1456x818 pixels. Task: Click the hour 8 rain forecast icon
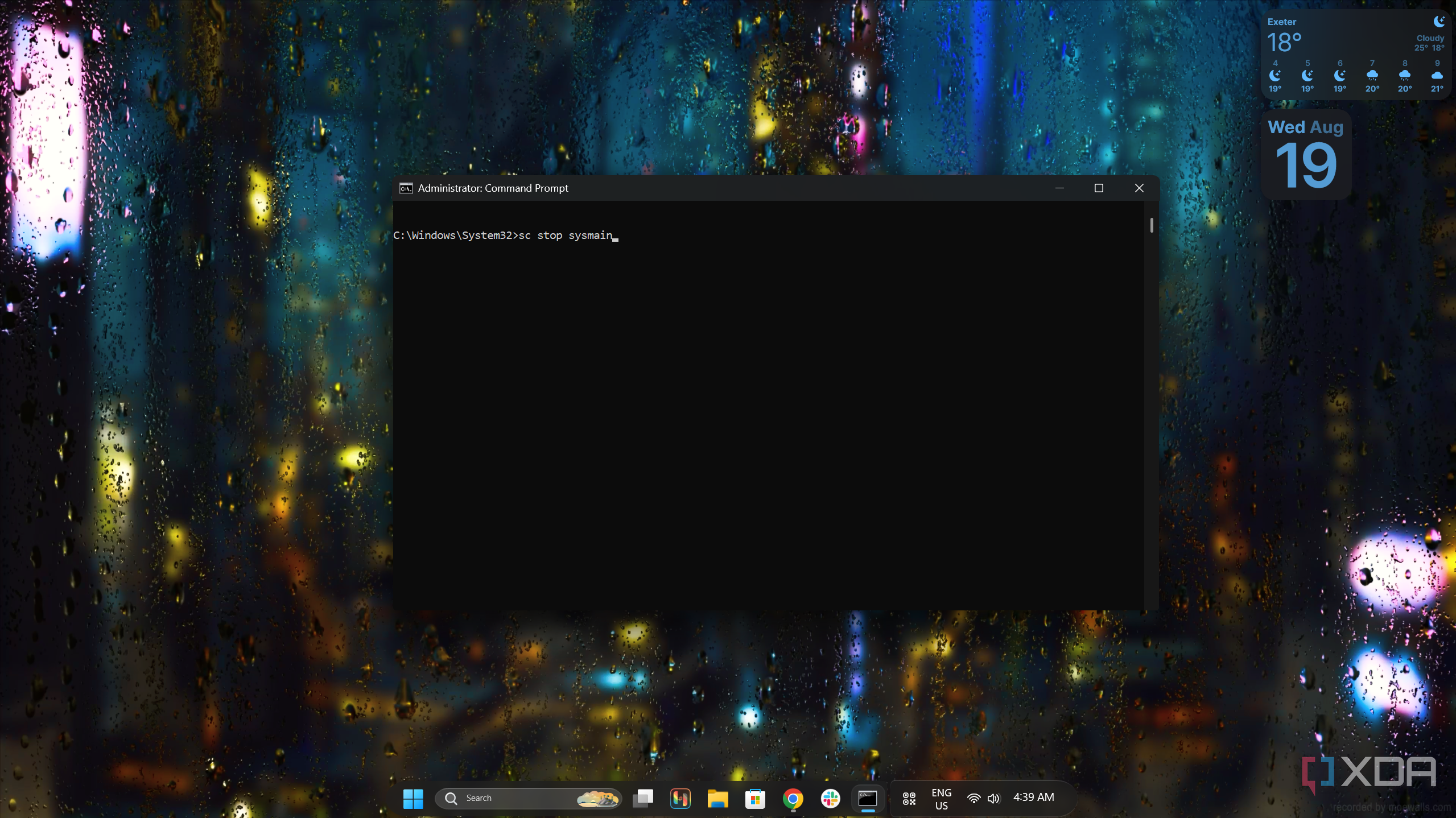1404,76
